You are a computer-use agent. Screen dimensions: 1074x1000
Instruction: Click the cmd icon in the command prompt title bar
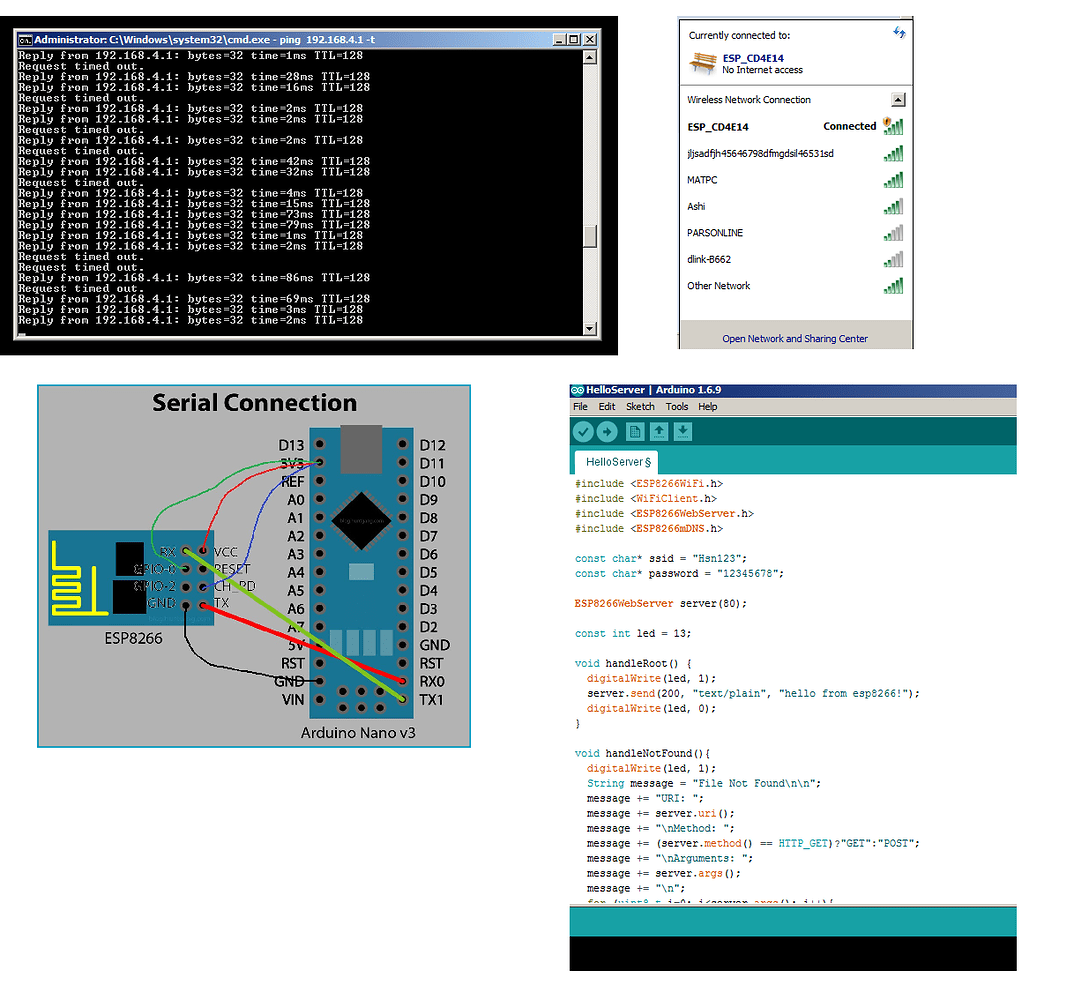(x=25, y=39)
